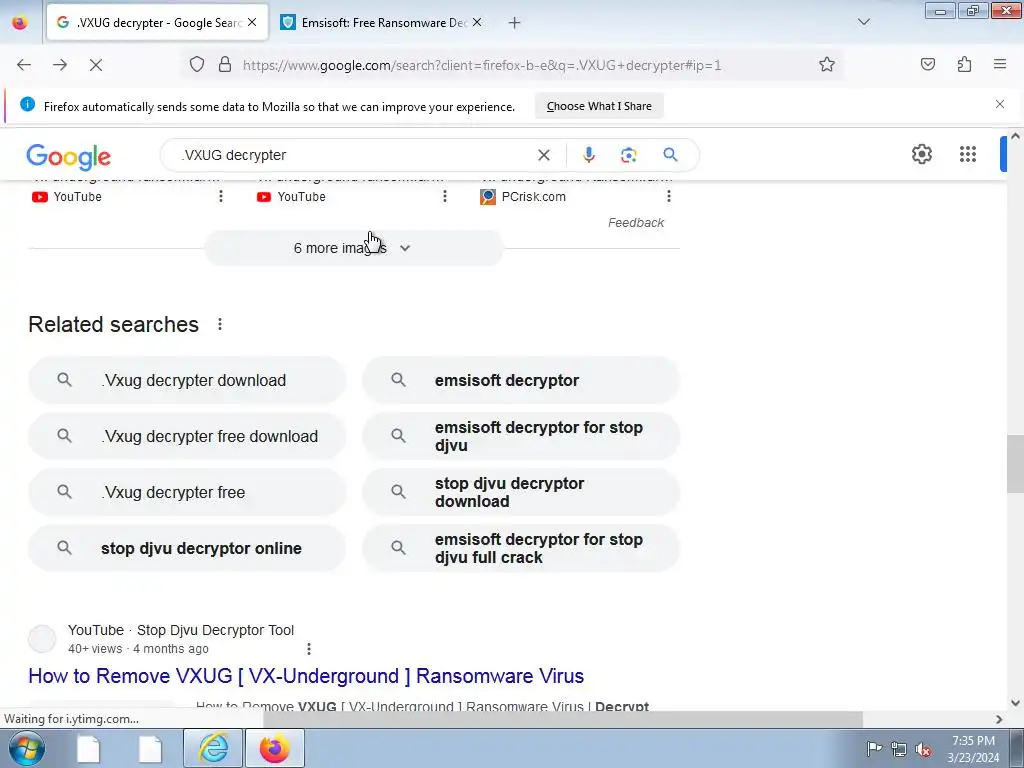Image resolution: width=1024 pixels, height=768 pixels.
Task: Bookmark this page with star icon
Action: pos(827,64)
